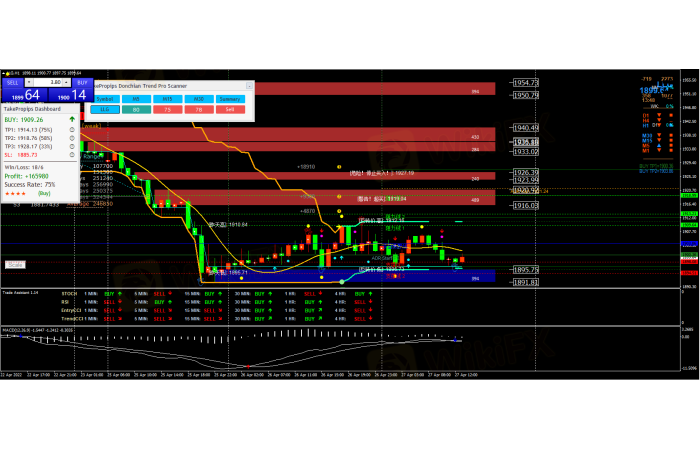Toggle the TP3 1928.17 level circle
The image size is (700, 450).
72,146
